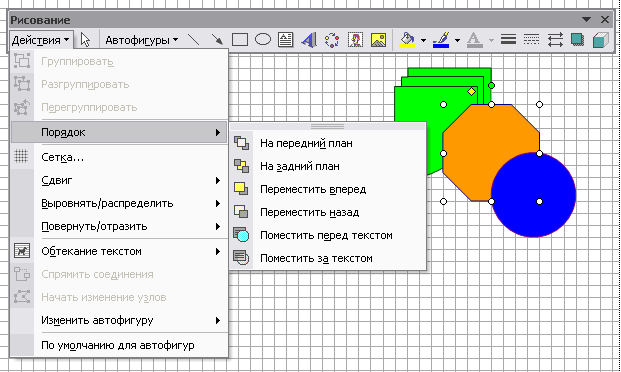
Task: Open the Dash Style options
Action: (531, 40)
